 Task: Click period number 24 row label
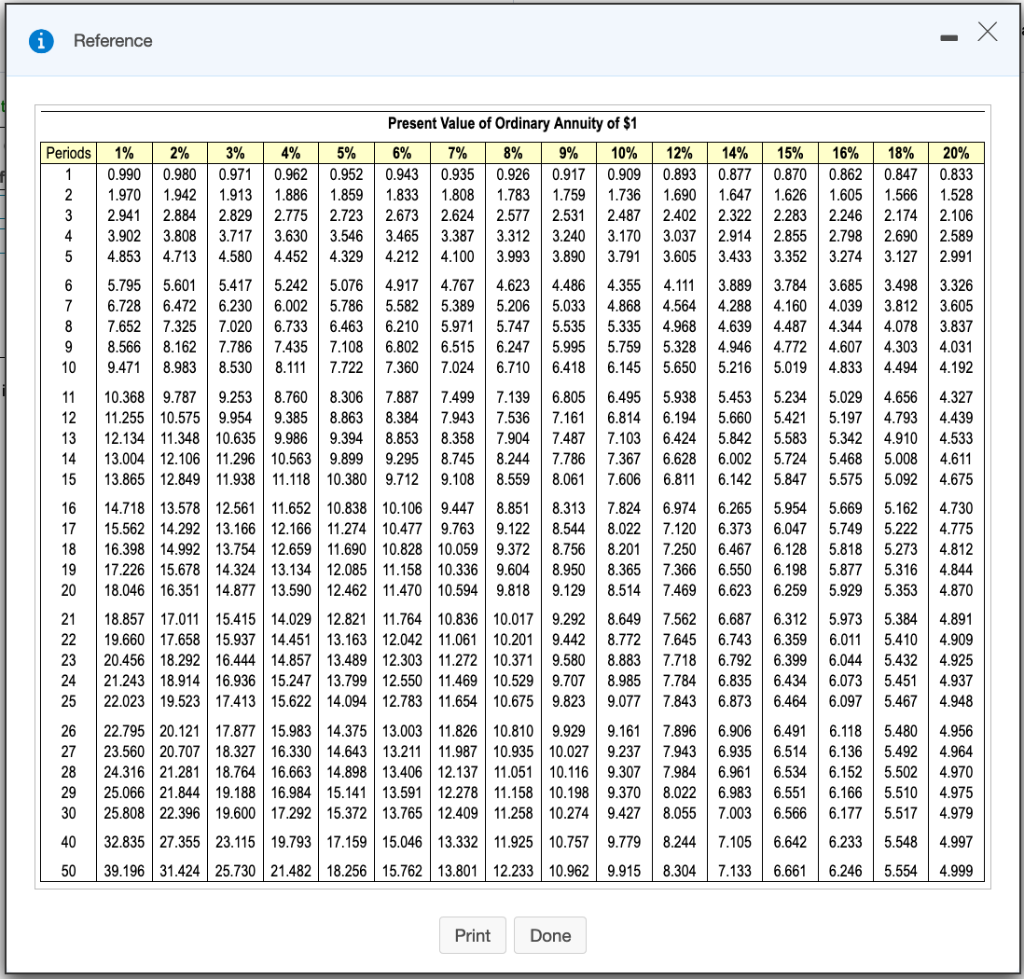click(69, 681)
